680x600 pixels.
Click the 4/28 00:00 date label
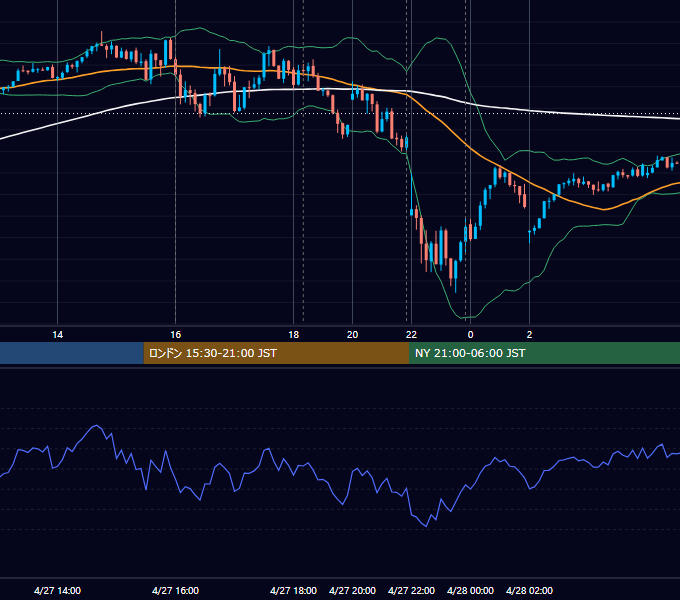[470, 590]
